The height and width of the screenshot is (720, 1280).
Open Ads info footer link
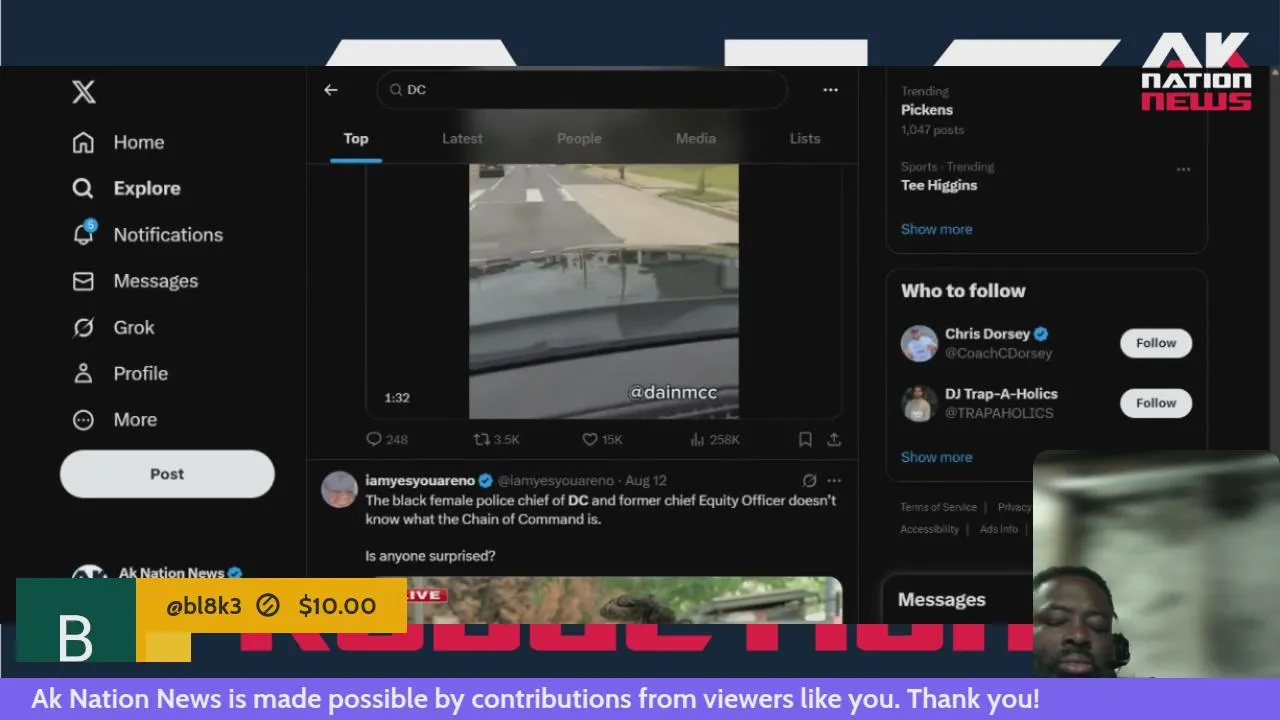click(999, 529)
